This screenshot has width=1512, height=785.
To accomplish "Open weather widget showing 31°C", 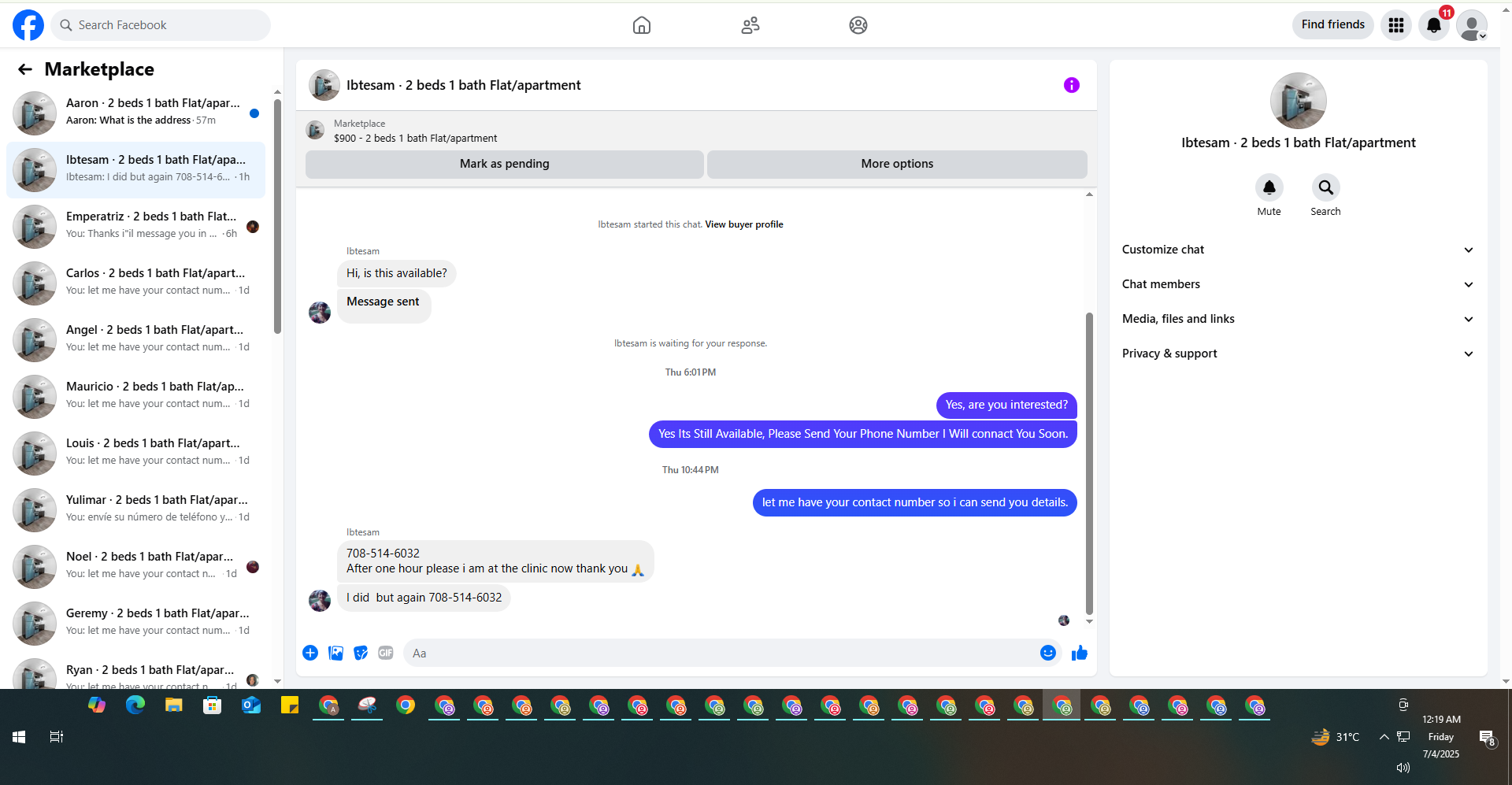I will 1336,737.
